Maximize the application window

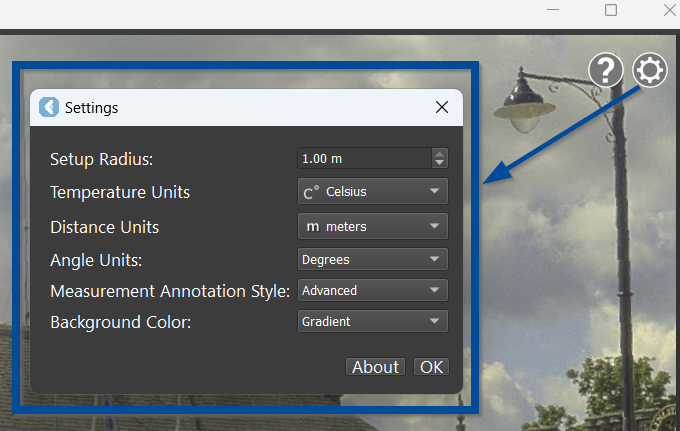coord(611,10)
